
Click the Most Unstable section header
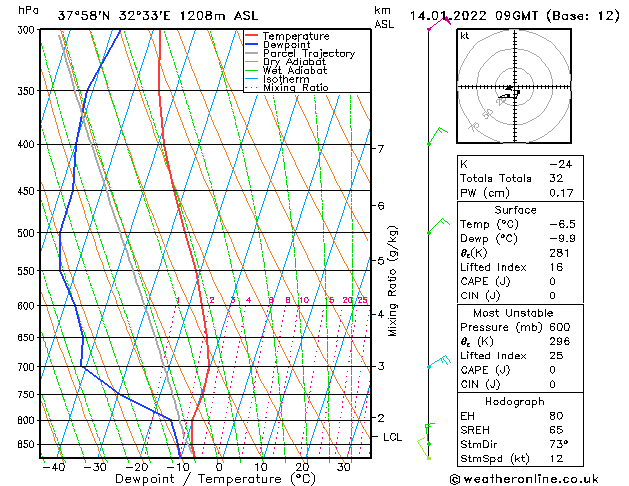click(x=514, y=313)
